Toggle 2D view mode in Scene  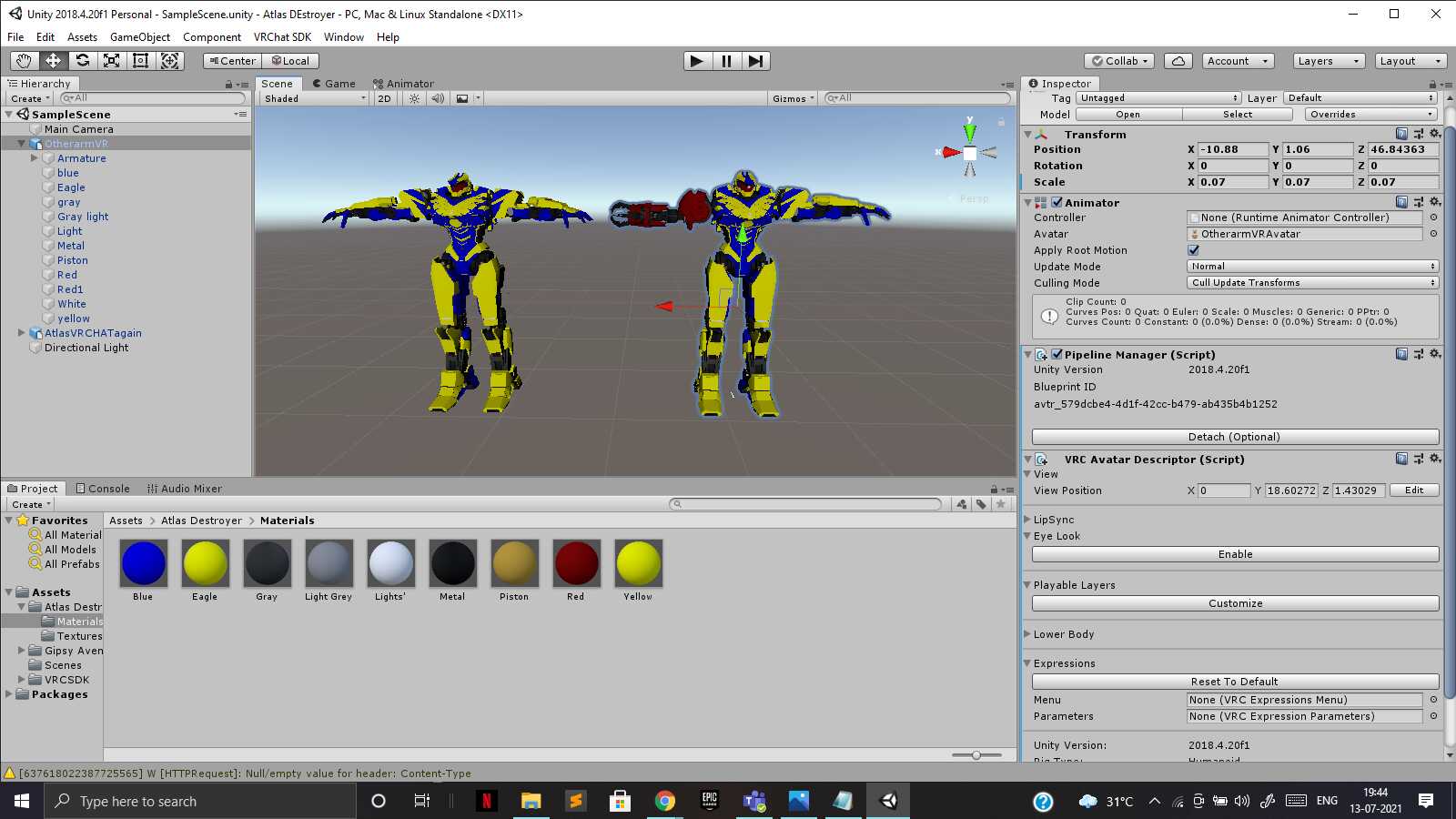pyautogui.click(x=384, y=98)
